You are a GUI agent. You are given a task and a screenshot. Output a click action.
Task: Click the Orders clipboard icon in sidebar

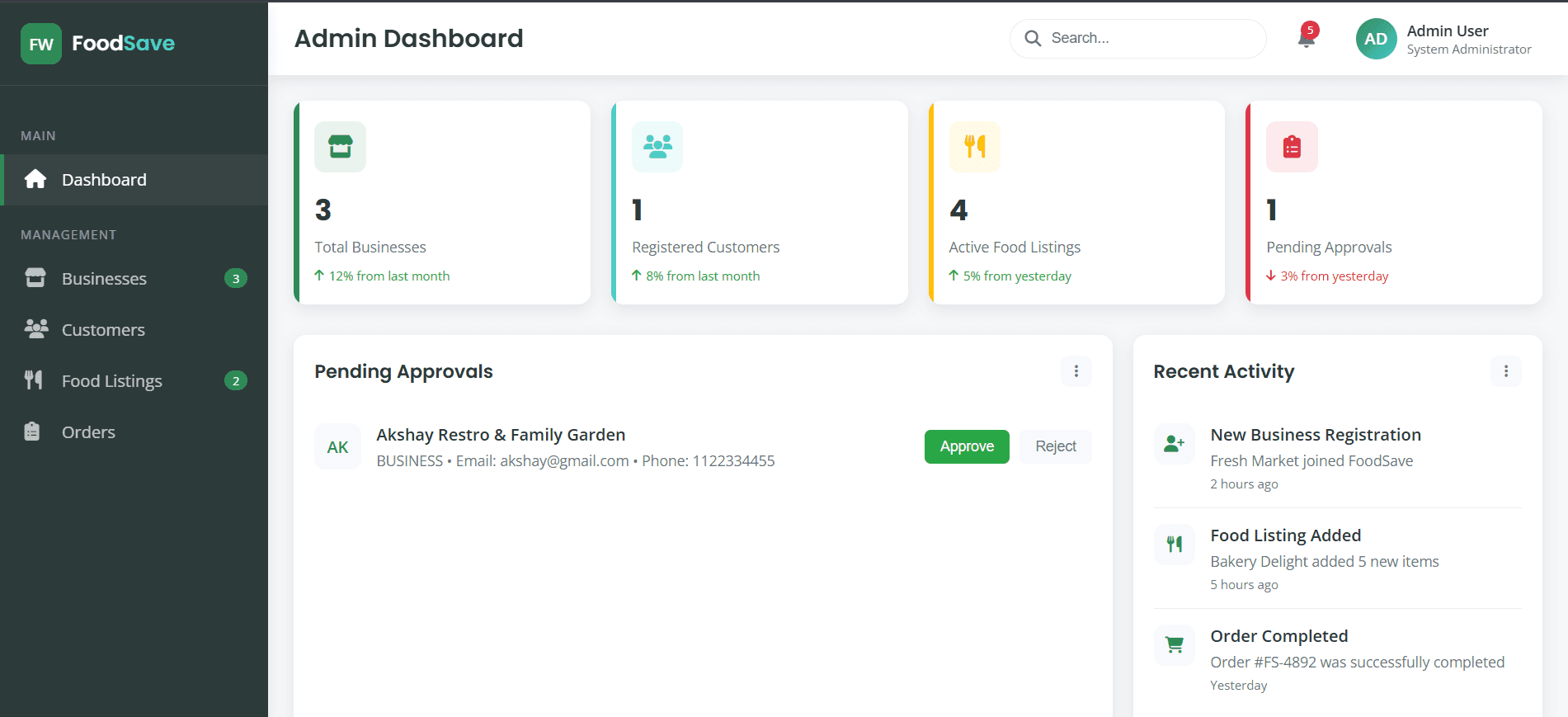click(32, 432)
